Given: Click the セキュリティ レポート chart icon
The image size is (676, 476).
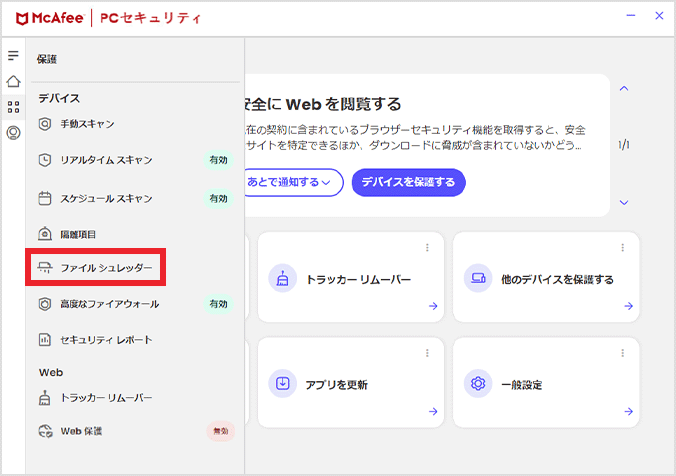Looking at the screenshot, I should pyautogui.click(x=45, y=340).
